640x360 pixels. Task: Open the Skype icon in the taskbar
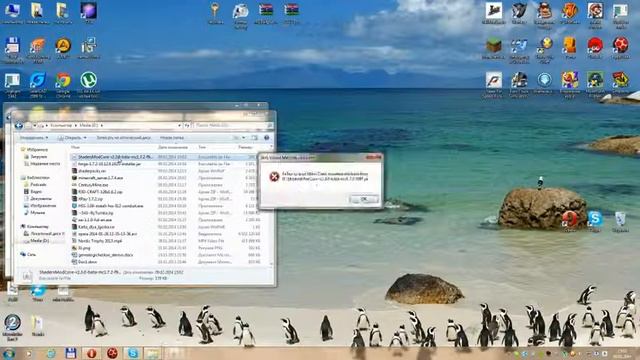133,353
